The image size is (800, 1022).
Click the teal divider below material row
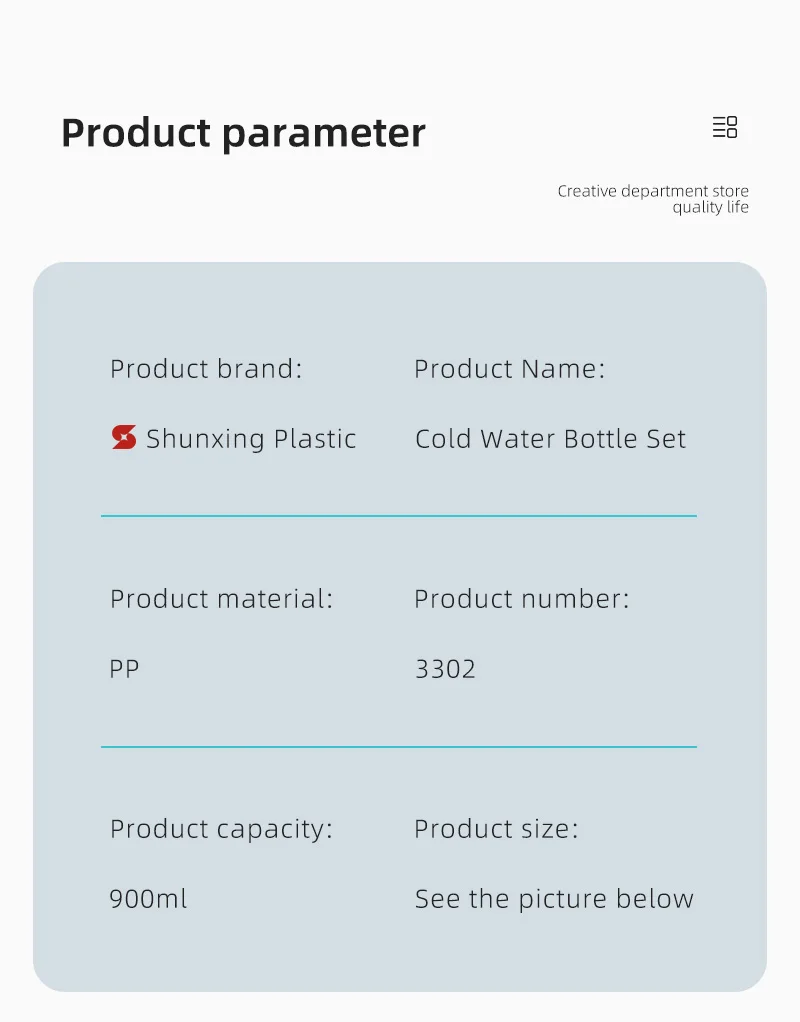coord(398,746)
